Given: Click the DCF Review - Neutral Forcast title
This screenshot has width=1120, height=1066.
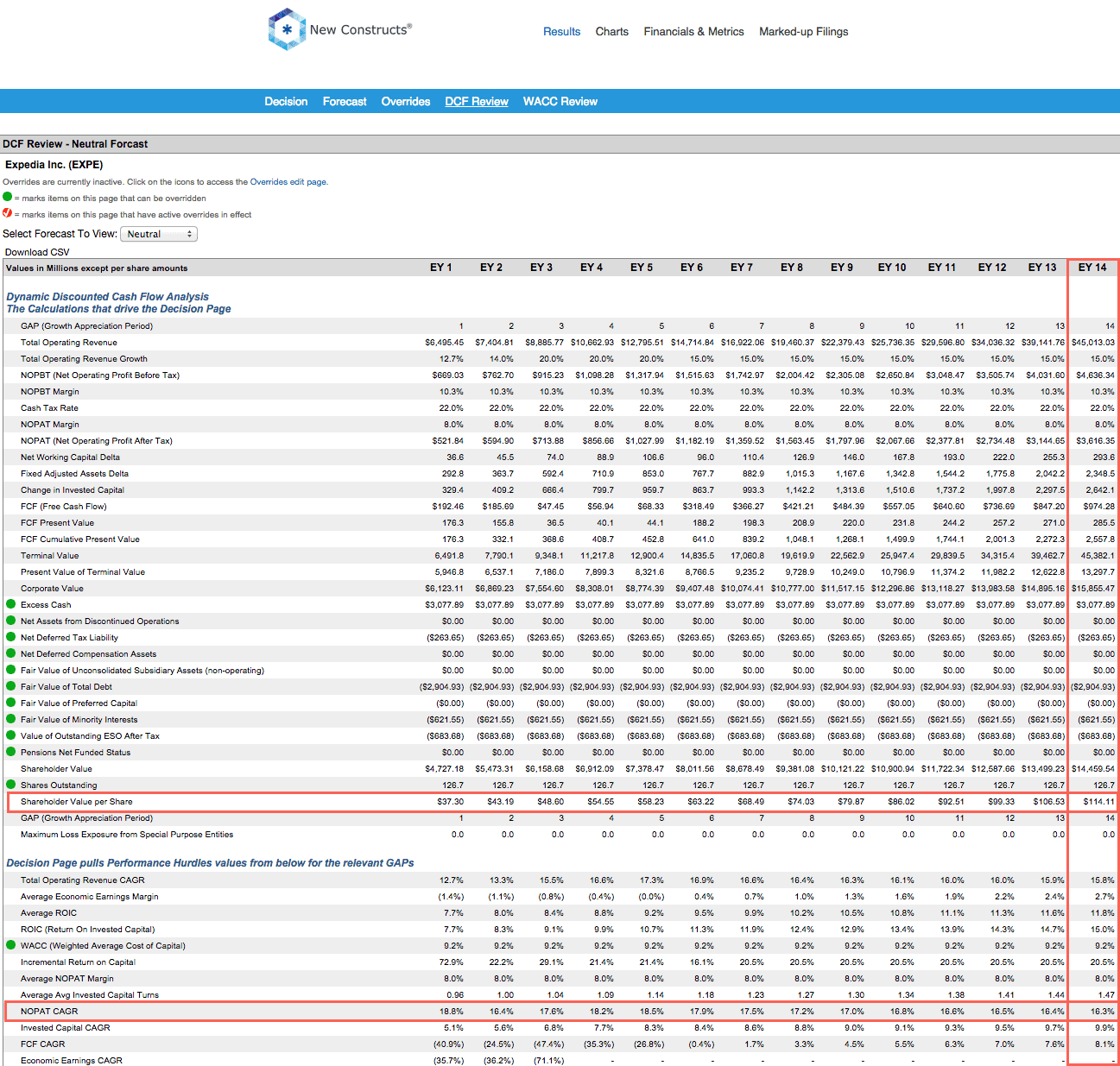Looking at the screenshot, I should pos(75,144).
